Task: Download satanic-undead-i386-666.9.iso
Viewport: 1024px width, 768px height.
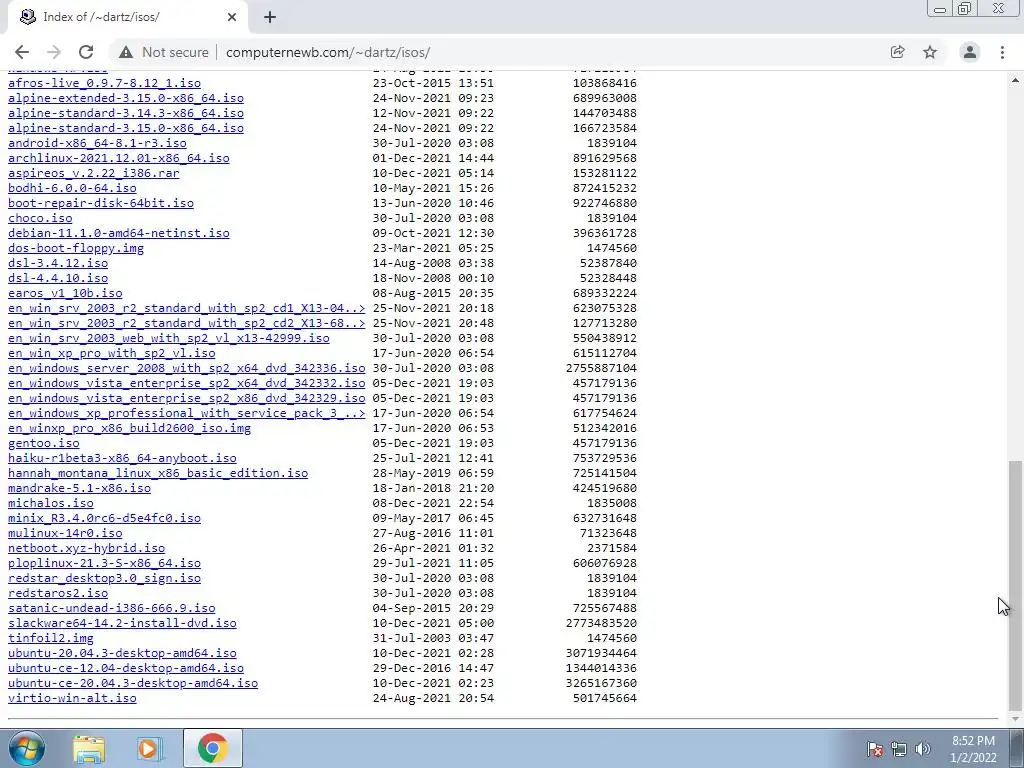Action: pyautogui.click(x=111, y=609)
